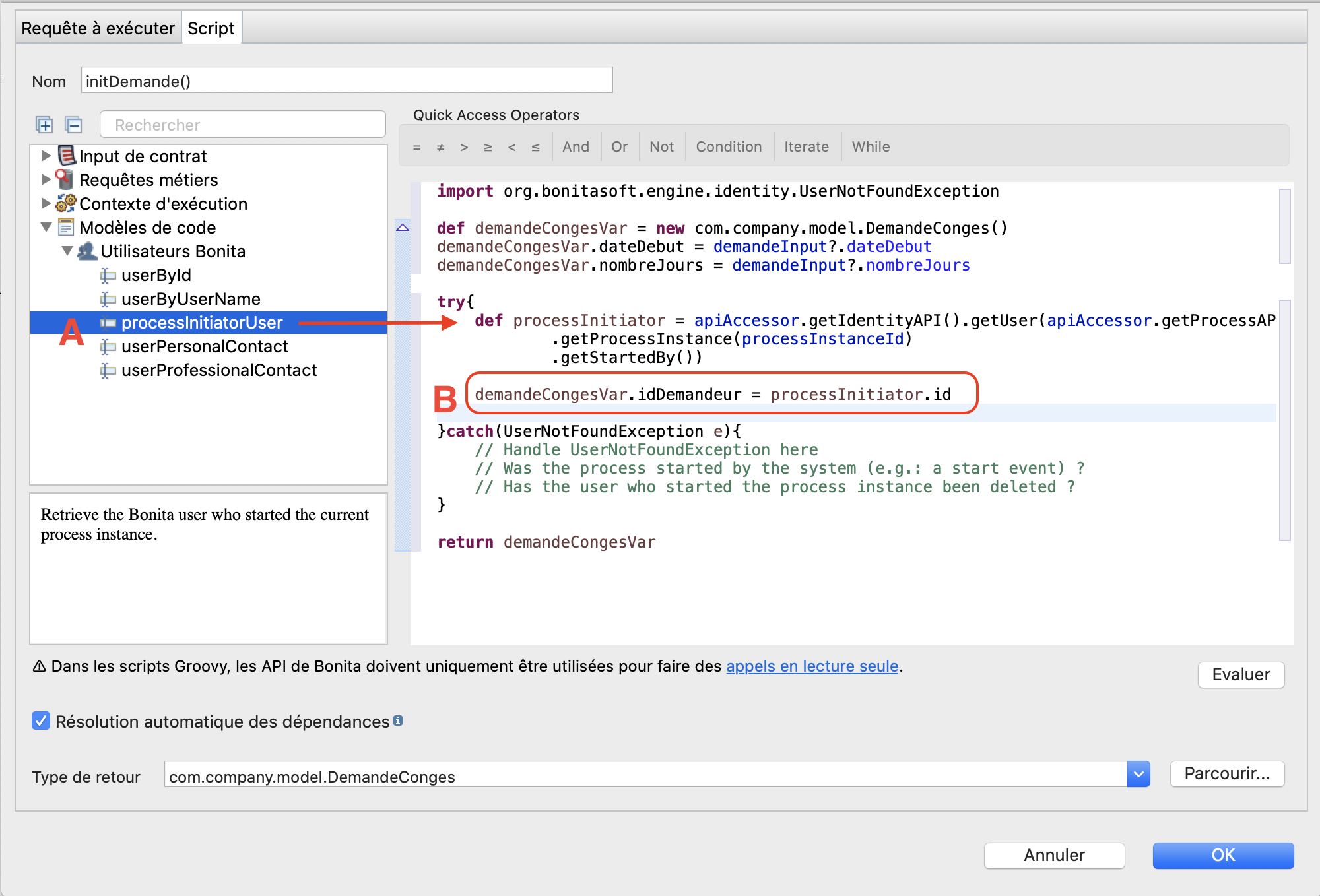
Task: Click the Contexte d'exécution gears icon
Action: [65, 203]
